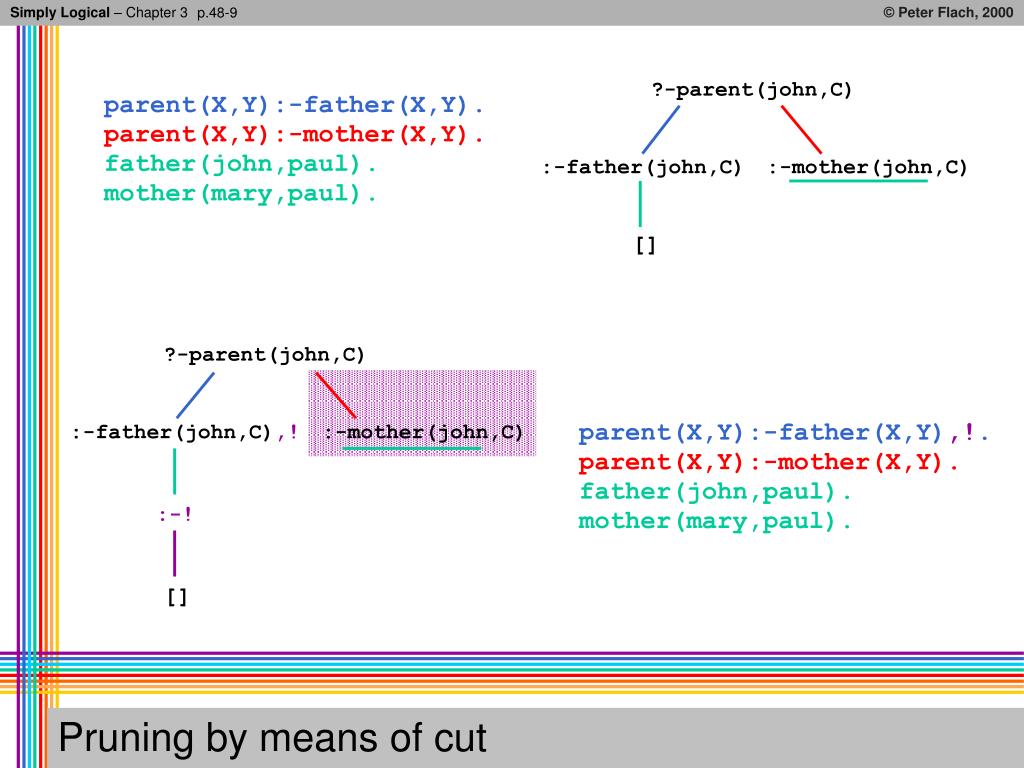This screenshot has height=768, width=1024.
Task: Select red "parent(X,Y):-mother(X,Y)." in lower program listing
Action: pyautogui.click(x=768, y=462)
